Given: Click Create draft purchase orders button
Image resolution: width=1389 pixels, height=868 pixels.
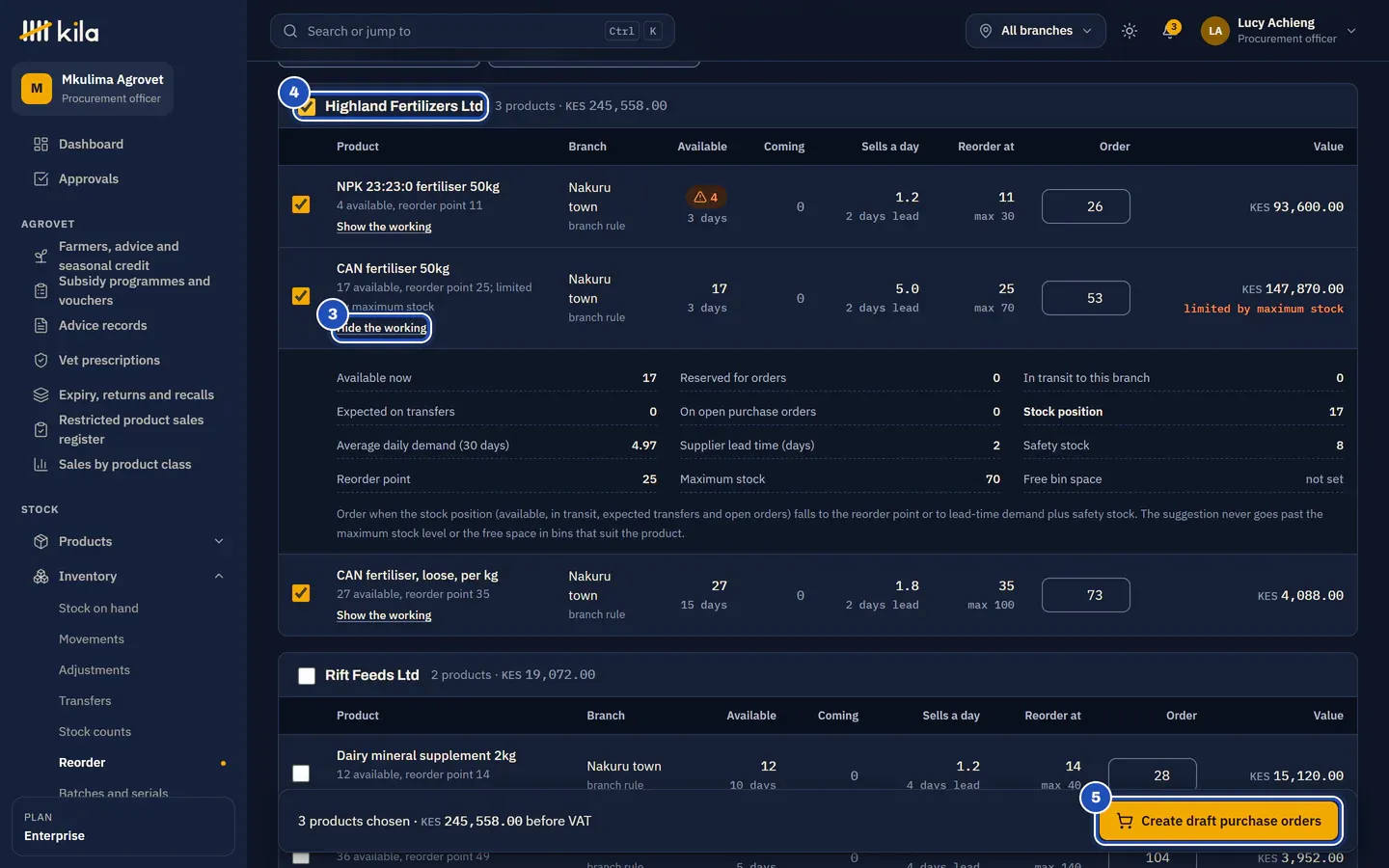Looking at the screenshot, I should (x=1218, y=822).
